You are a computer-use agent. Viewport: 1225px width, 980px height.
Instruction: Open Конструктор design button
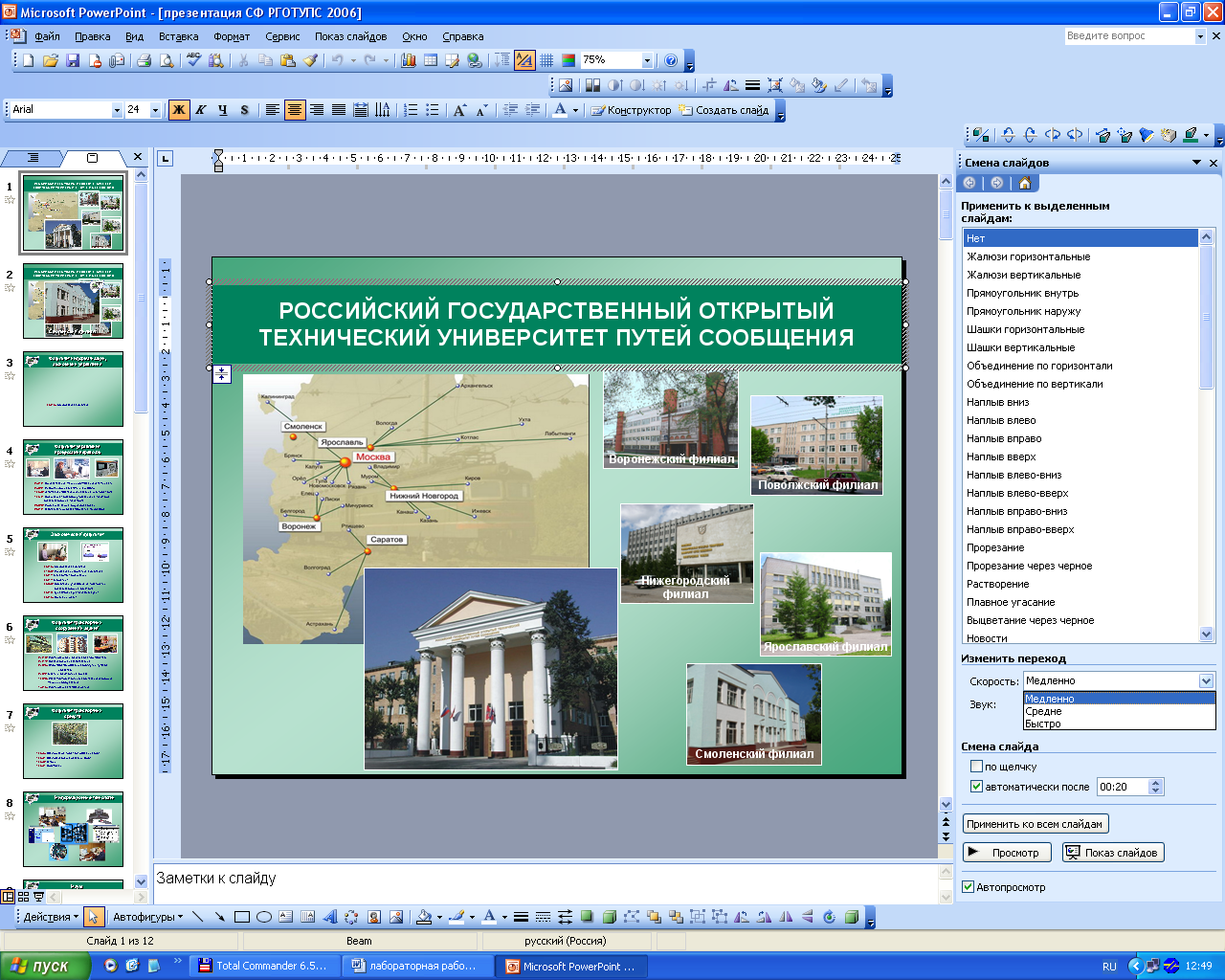pyautogui.click(x=631, y=110)
